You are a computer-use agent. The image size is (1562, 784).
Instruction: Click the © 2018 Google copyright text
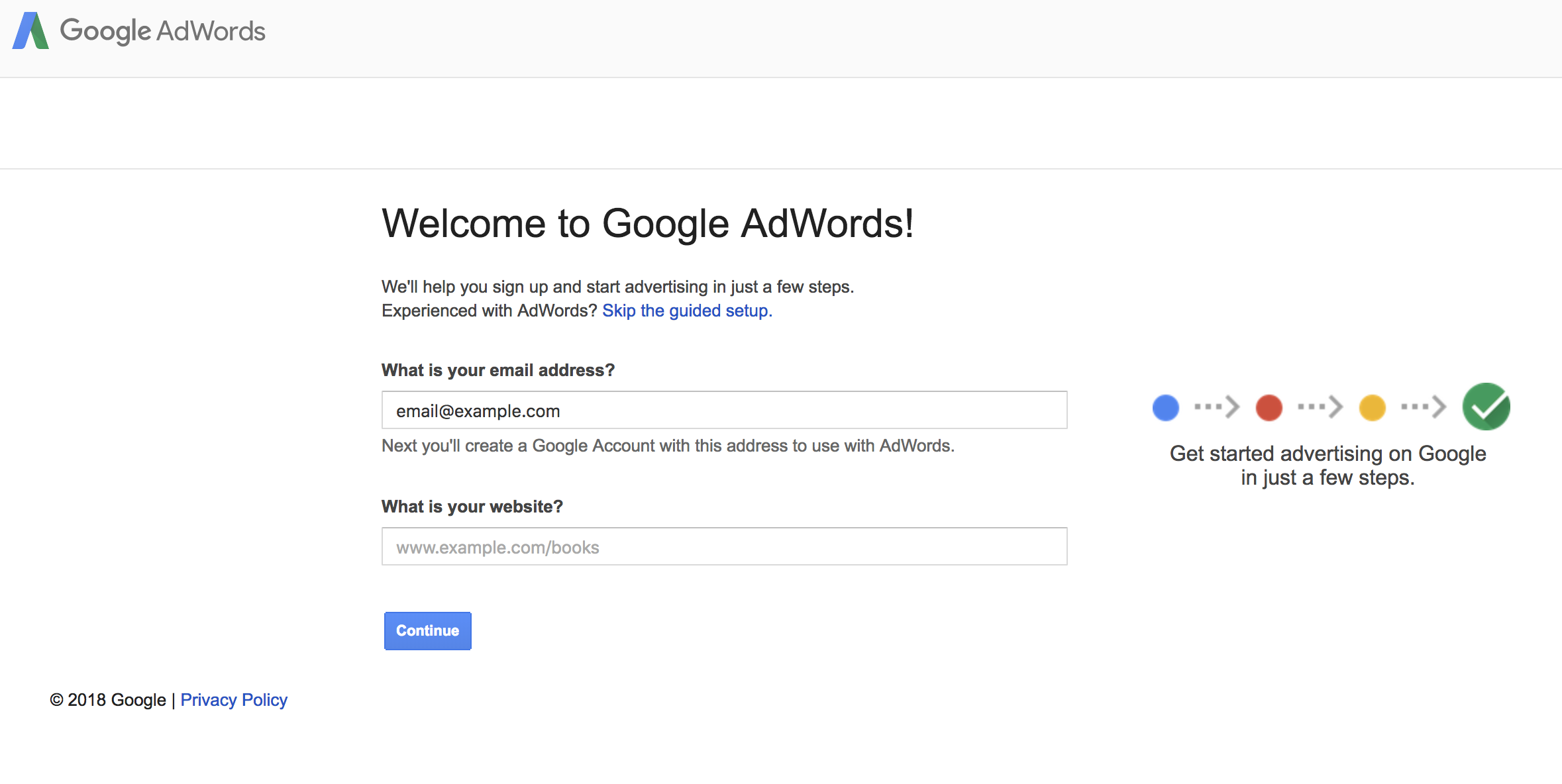[108, 700]
